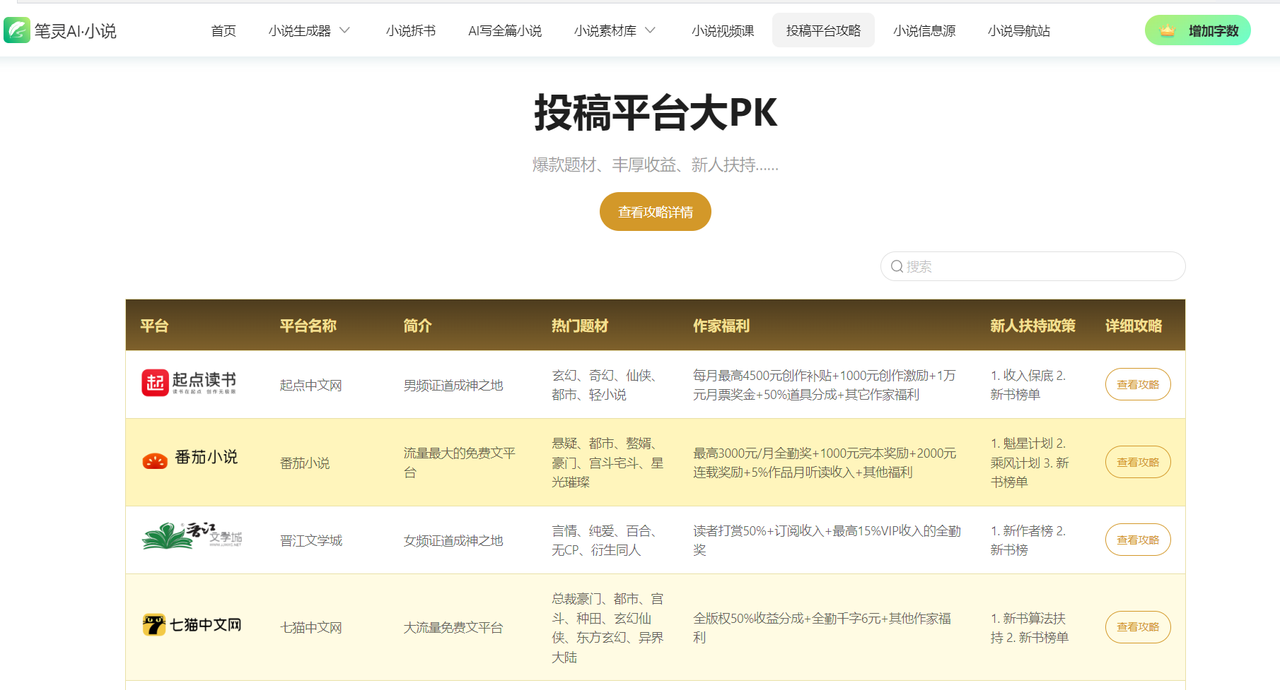Click 男频证道成神之地 description
The width and height of the screenshot is (1280, 690).
[453, 385]
